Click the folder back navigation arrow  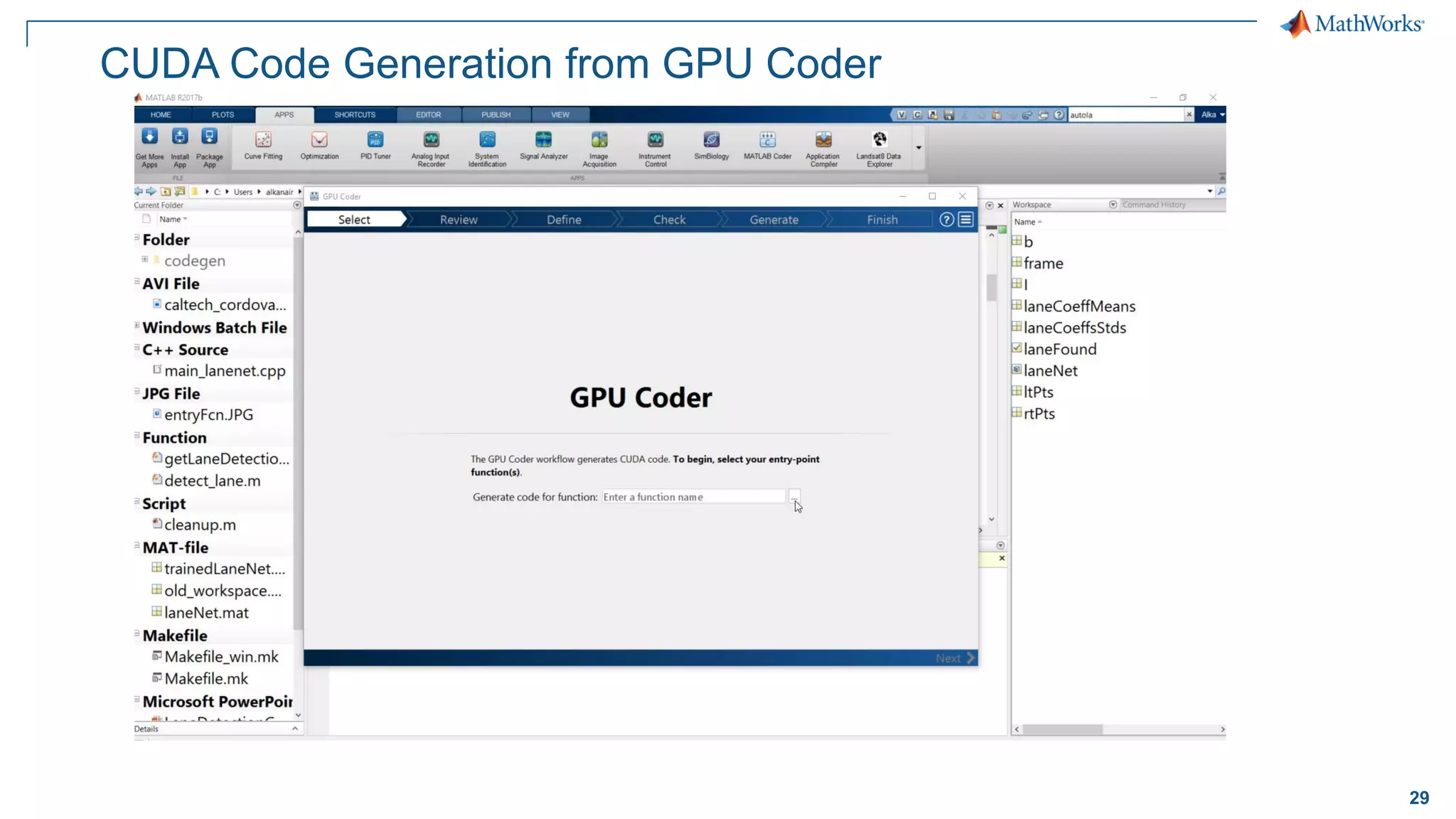click(139, 191)
